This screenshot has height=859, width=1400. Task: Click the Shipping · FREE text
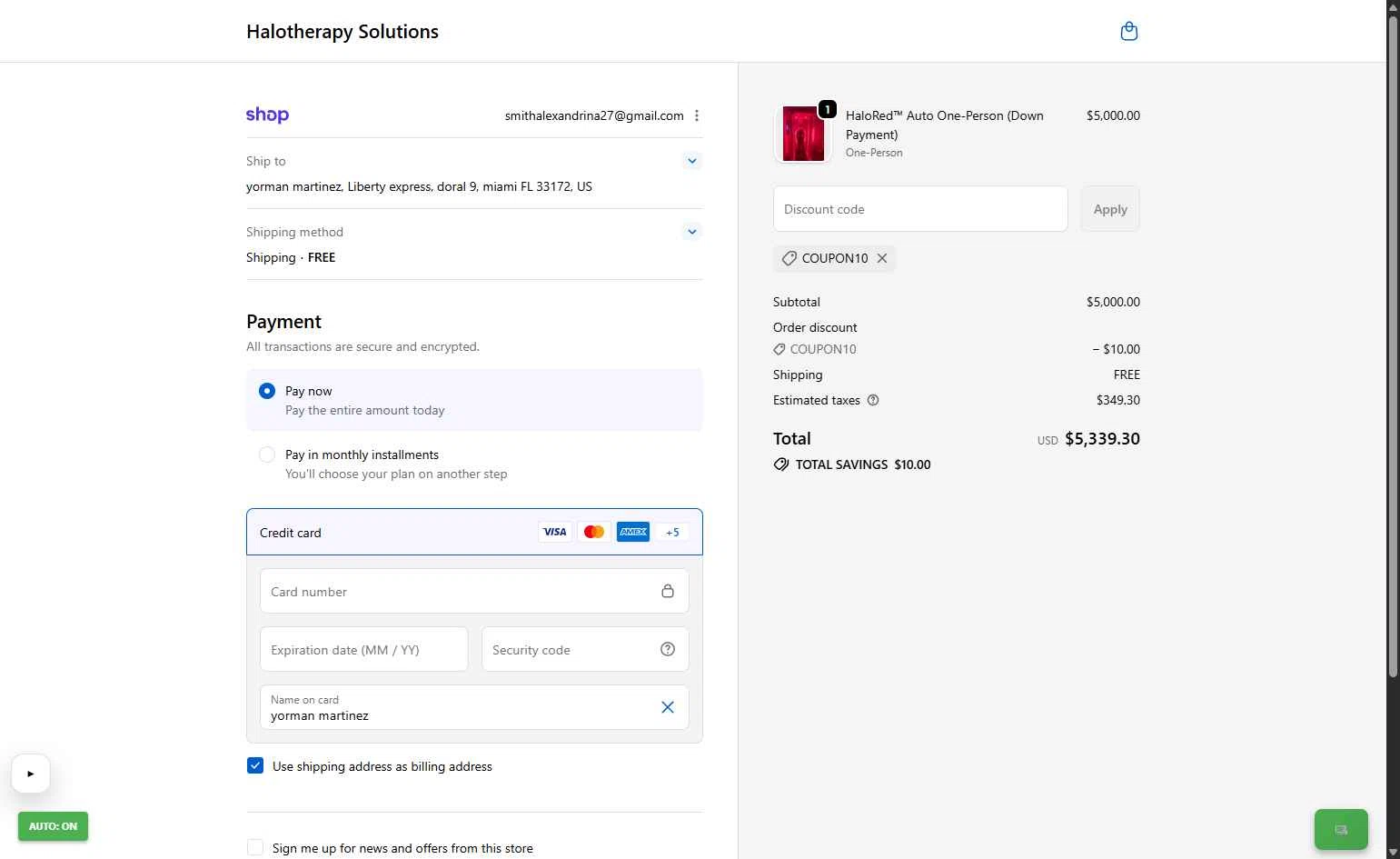click(x=291, y=257)
